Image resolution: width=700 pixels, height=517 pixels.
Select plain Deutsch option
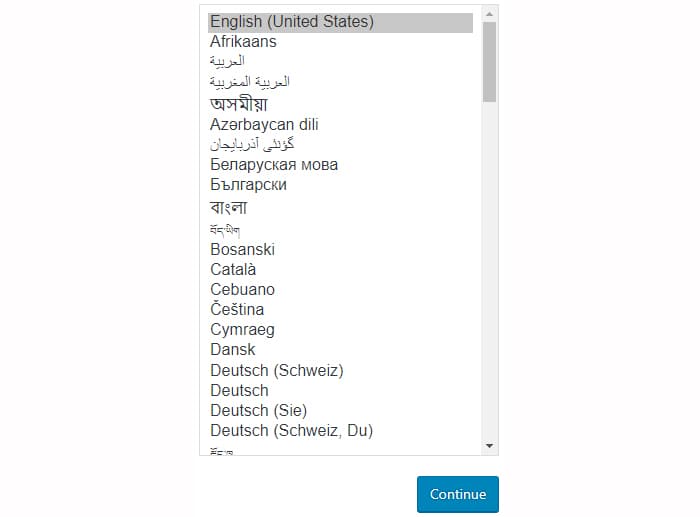click(x=340, y=391)
